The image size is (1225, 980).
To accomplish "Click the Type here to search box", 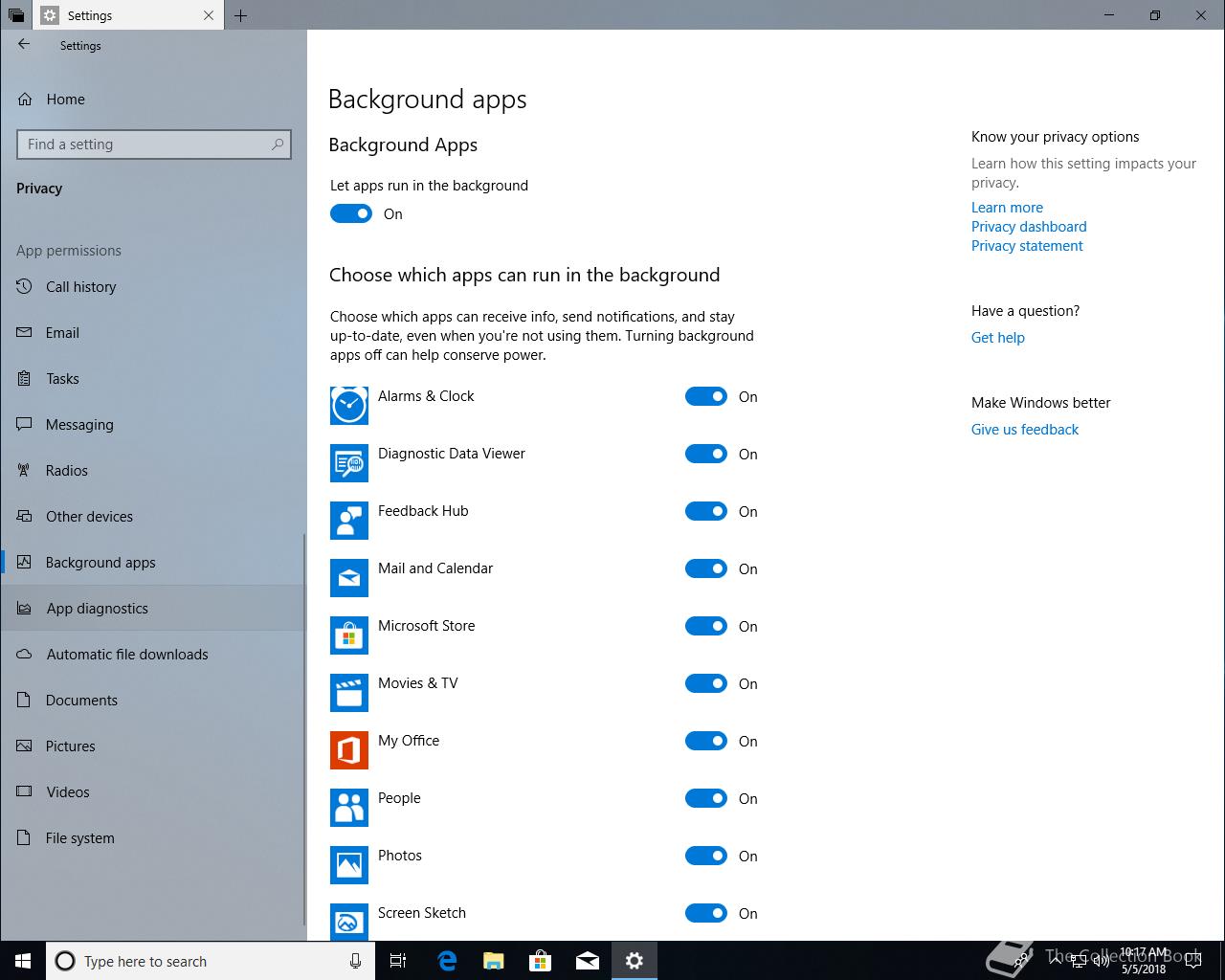I will (x=209, y=961).
